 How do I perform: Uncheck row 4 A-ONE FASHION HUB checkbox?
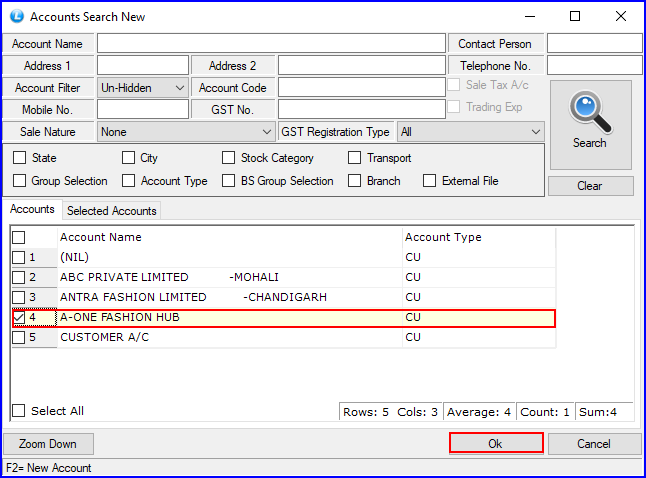point(19,318)
